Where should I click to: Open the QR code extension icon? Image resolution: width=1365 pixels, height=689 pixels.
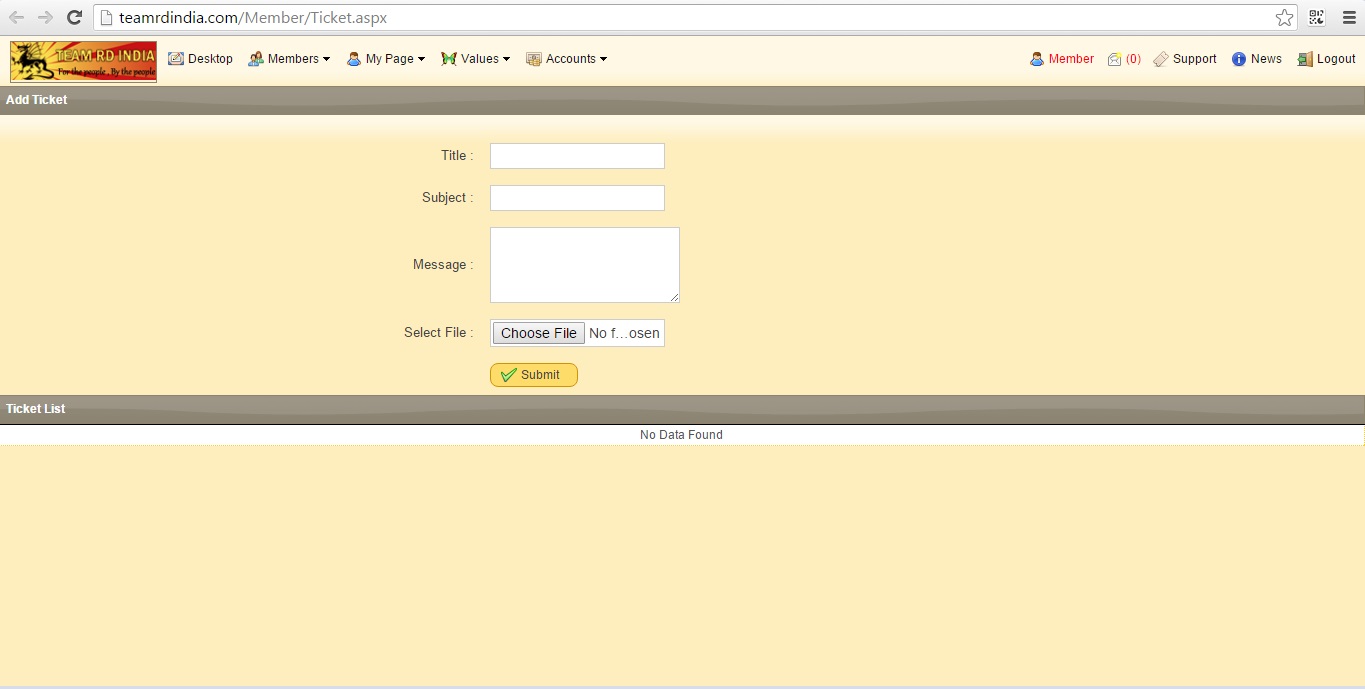coord(1316,17)
